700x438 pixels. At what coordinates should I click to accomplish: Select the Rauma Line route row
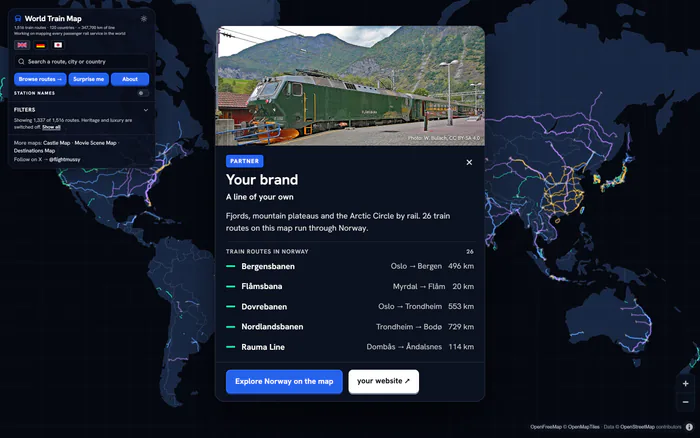click(x=350, y=347)
